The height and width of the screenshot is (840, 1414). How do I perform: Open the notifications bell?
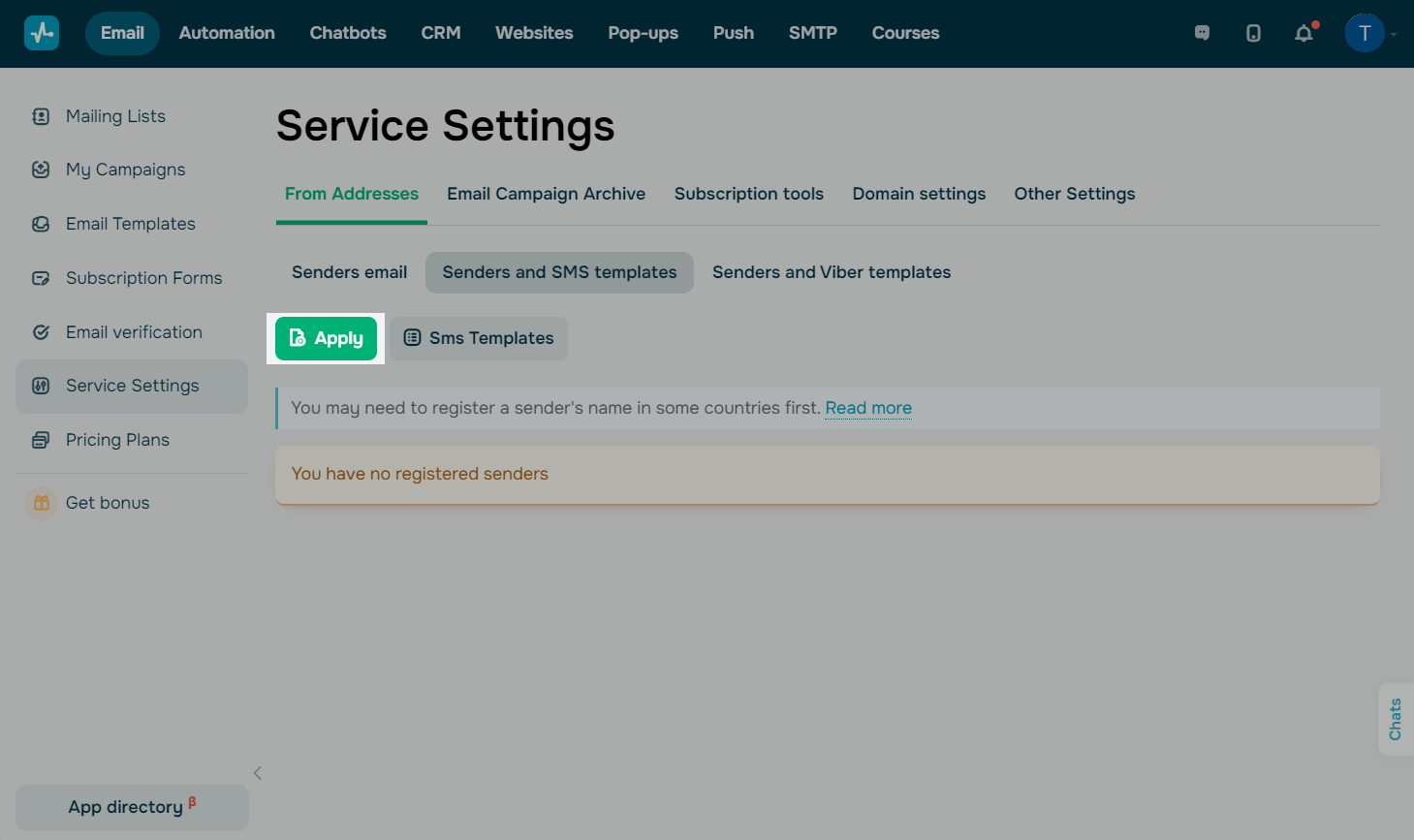click(x=1304, y=33)
